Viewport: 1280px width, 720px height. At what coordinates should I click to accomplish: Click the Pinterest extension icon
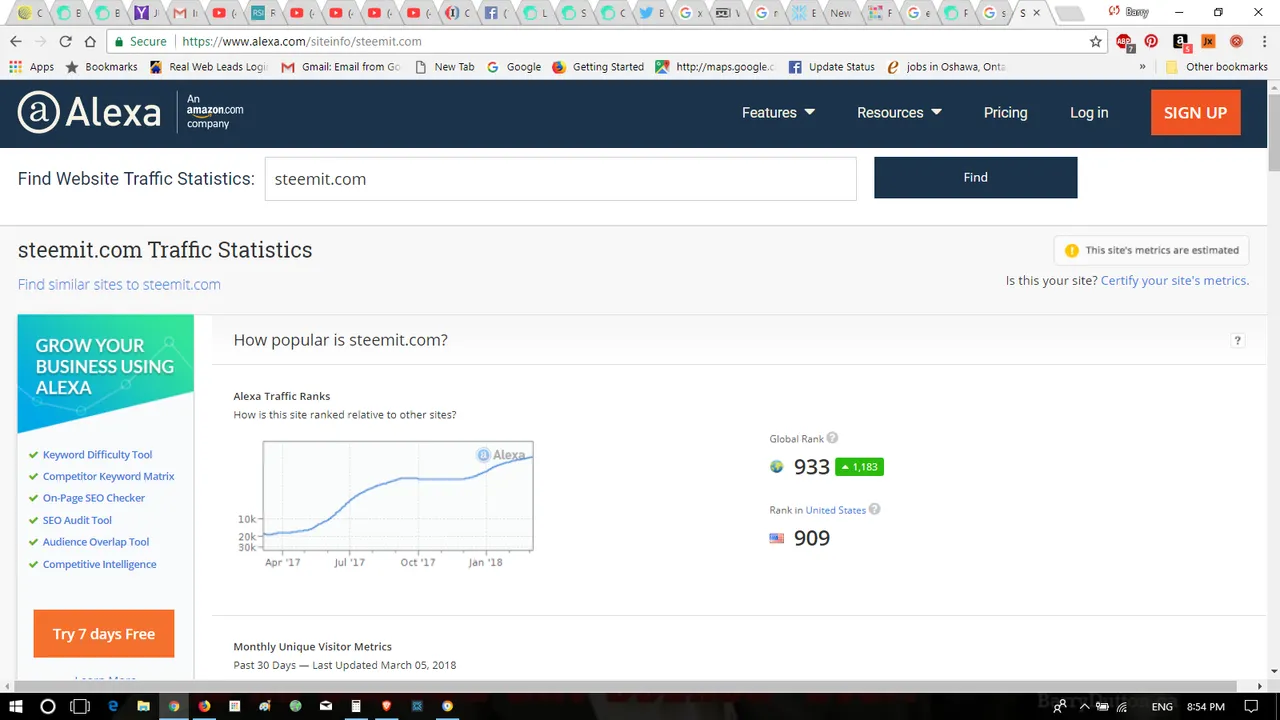(1152, 41)
